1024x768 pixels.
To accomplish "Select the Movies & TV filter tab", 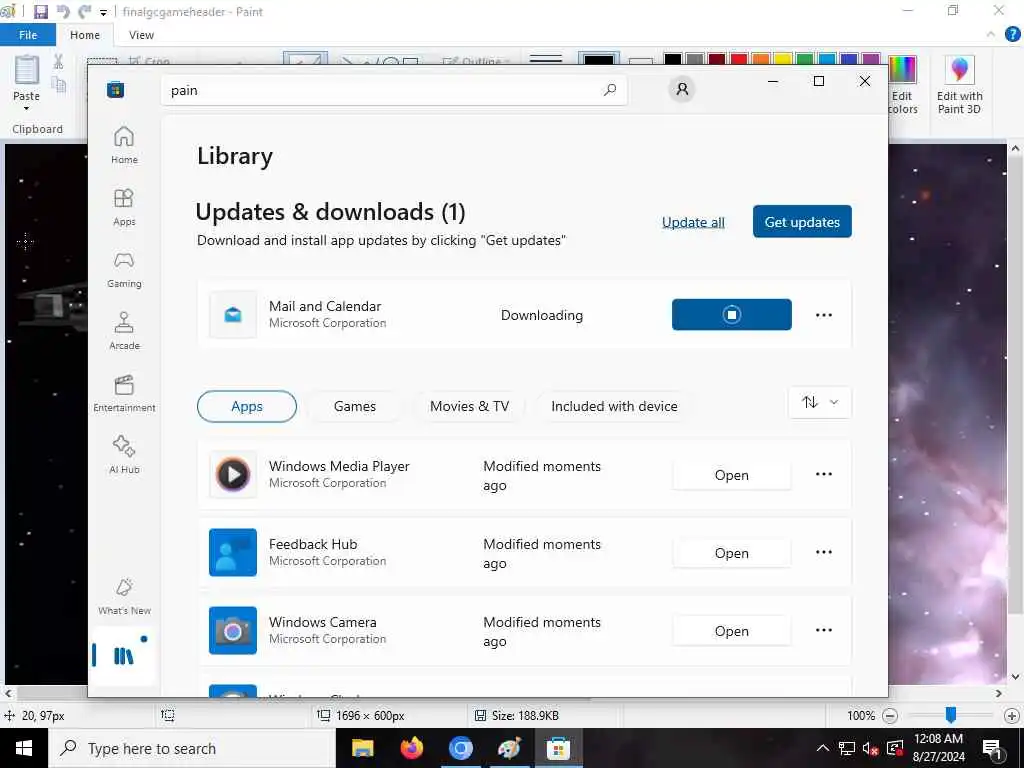I will 470,406.
